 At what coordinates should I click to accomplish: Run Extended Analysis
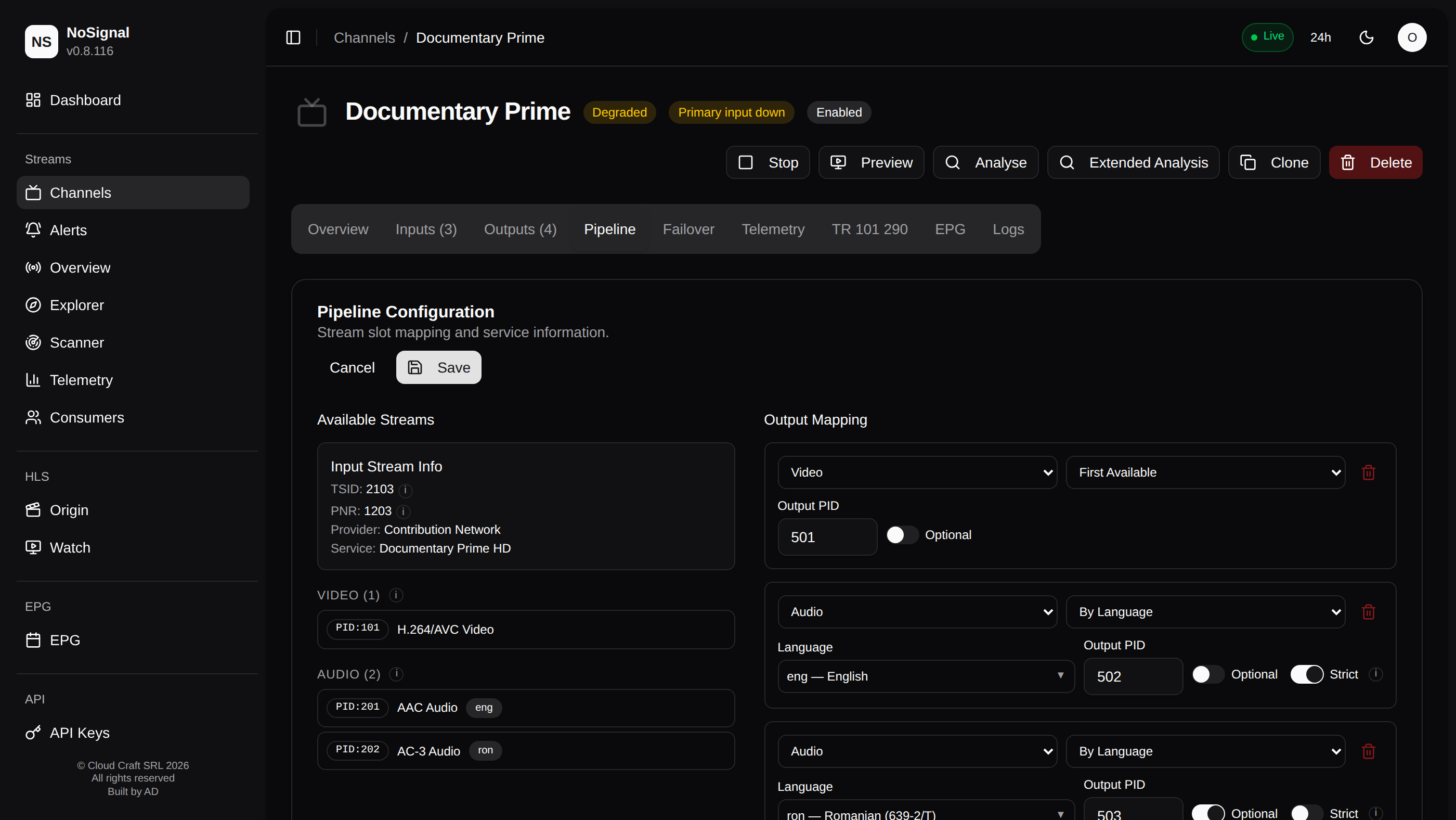point(1133,162)
